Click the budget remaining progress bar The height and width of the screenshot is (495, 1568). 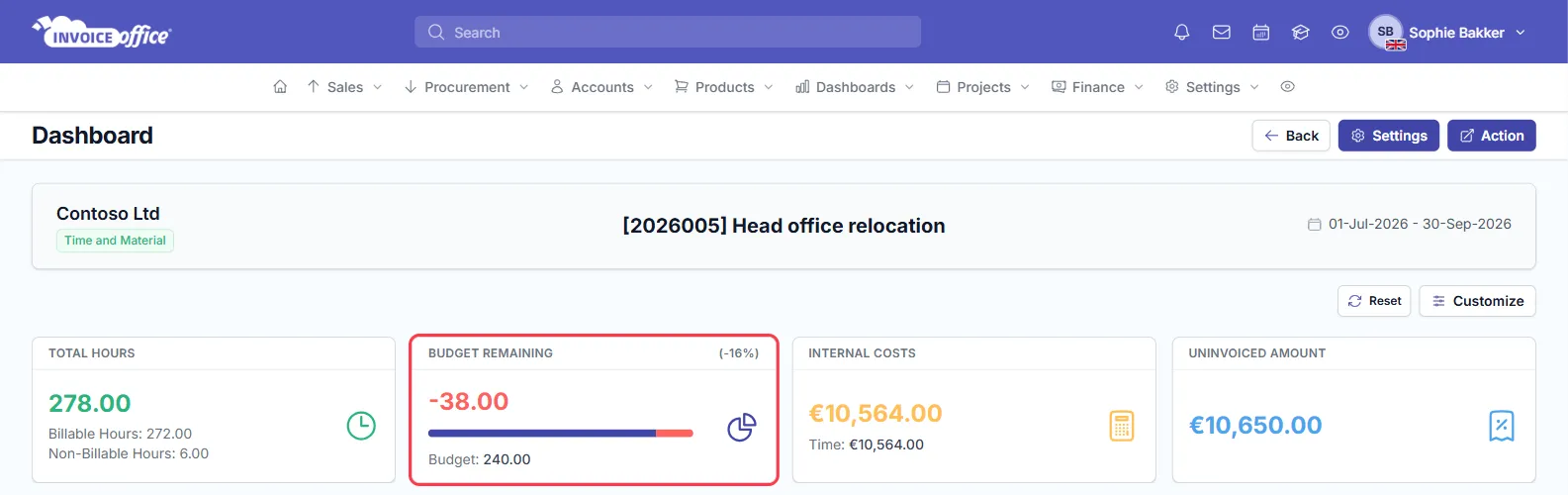click(561, 434)
